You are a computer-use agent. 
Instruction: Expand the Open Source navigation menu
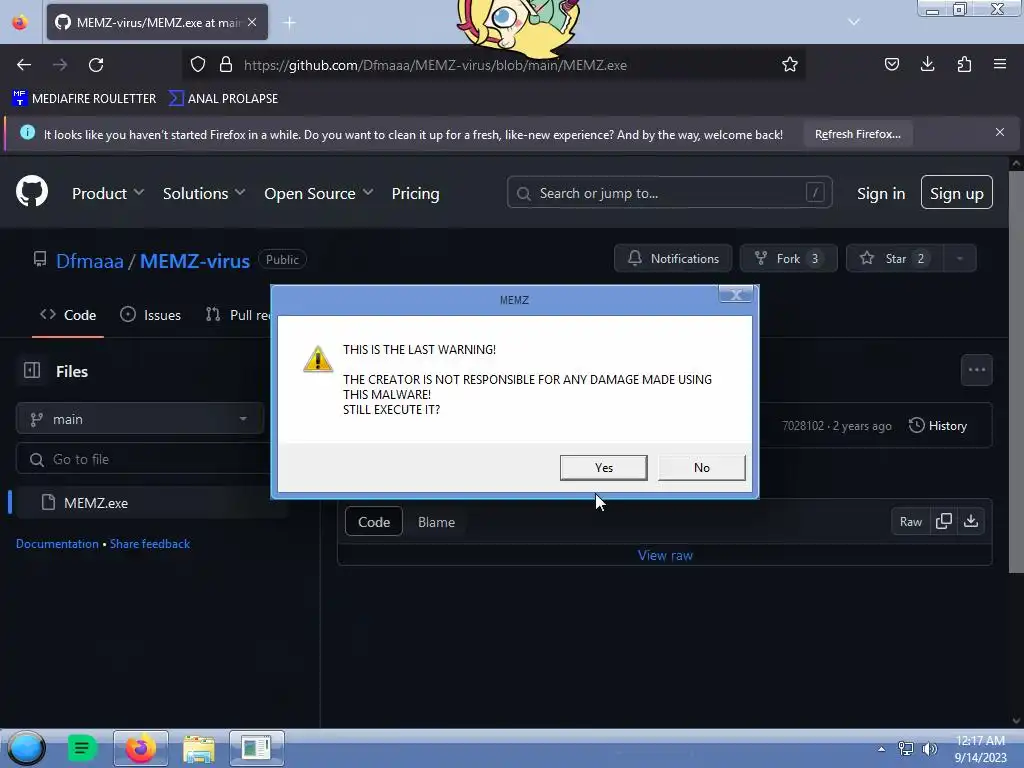[x=319, y=193]
